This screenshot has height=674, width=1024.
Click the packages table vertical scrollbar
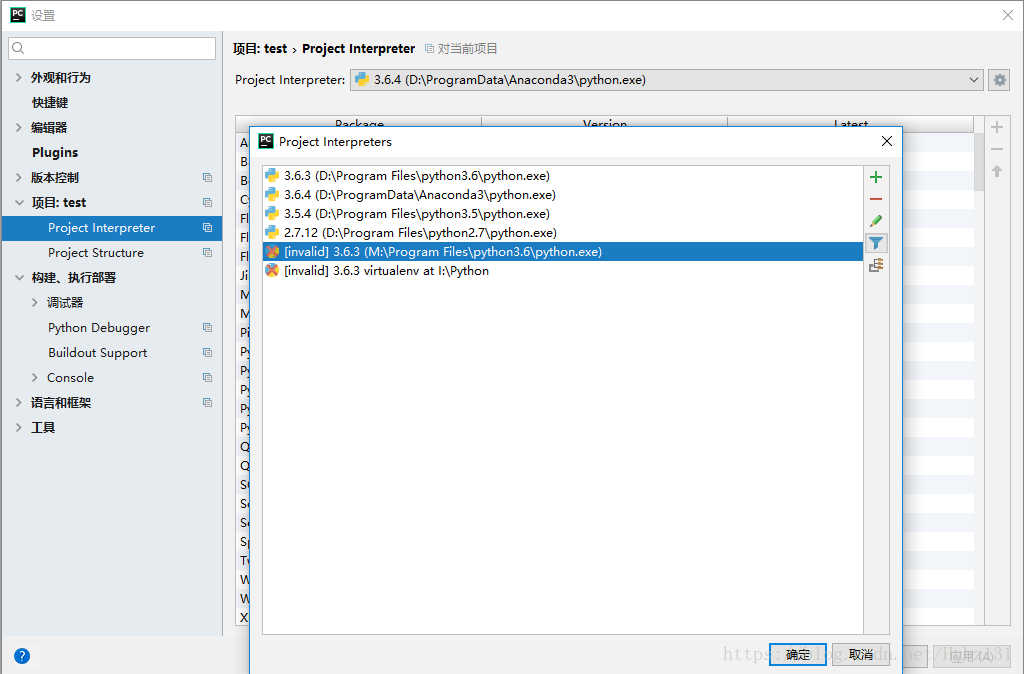pos(979,162)
